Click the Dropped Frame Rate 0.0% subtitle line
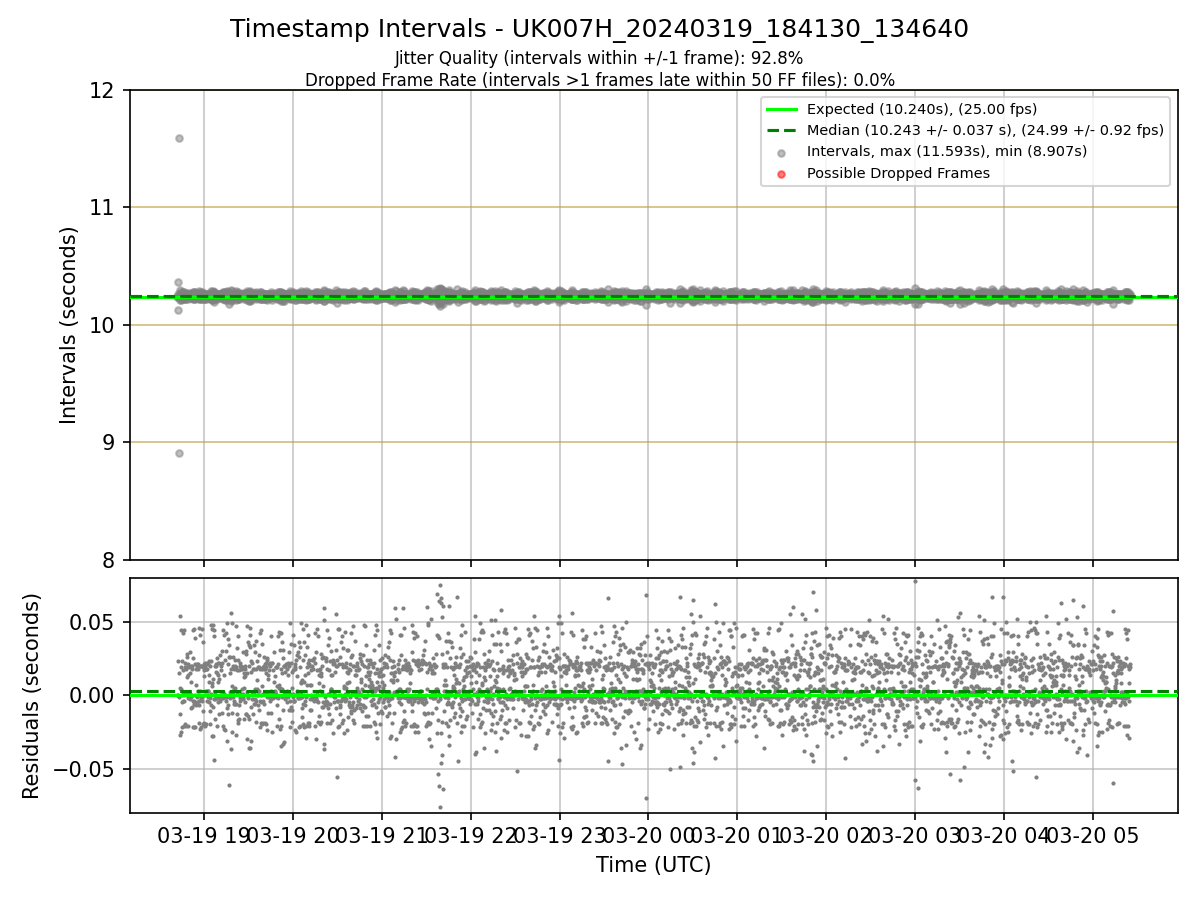This screenshot has width=1200, height=900. pos(599,80)
